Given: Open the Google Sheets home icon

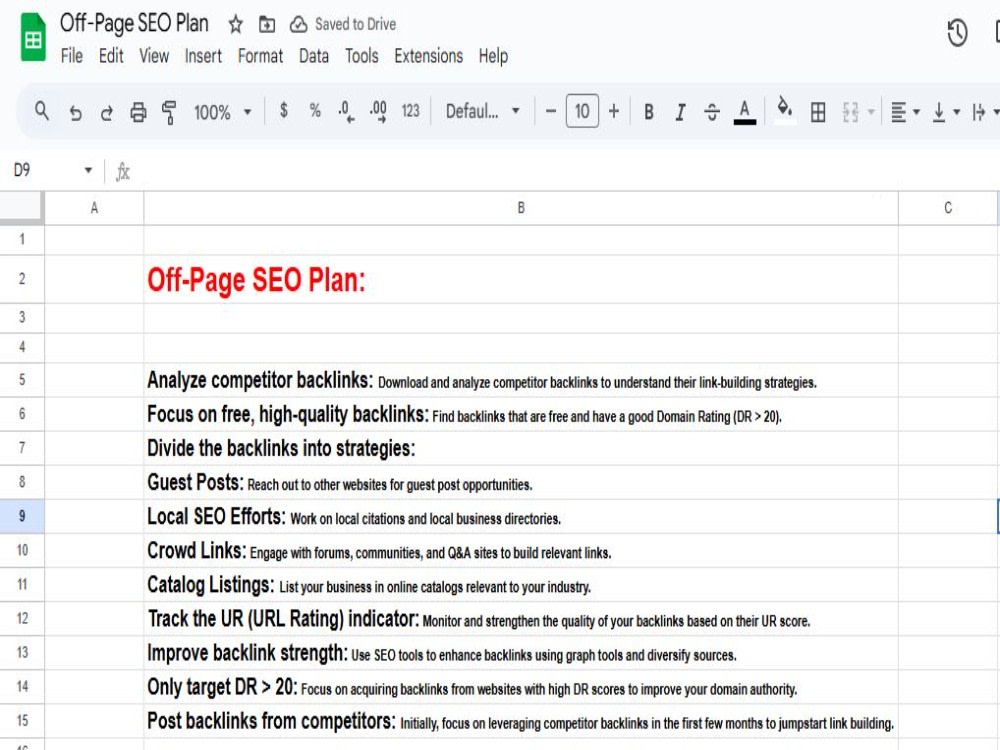Looking at the screenshot, I should click(x=33, y=38).
